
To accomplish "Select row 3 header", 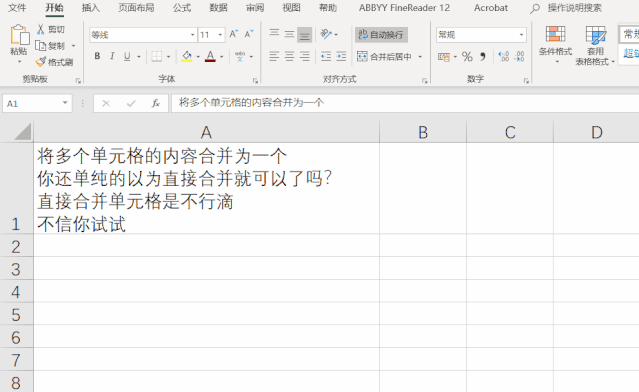I will point(16,269).
